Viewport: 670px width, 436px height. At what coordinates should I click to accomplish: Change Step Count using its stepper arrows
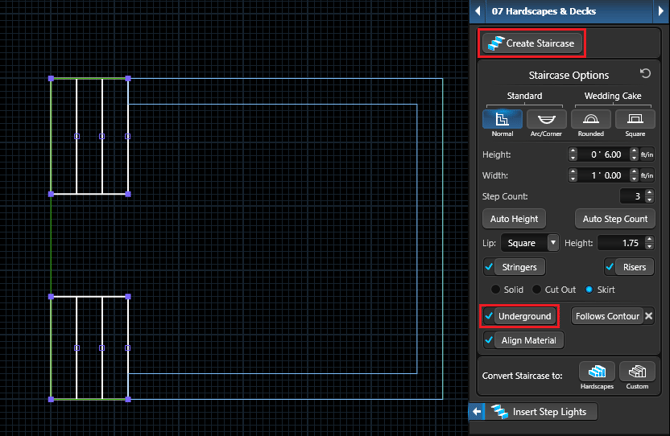tap(650, 196)
